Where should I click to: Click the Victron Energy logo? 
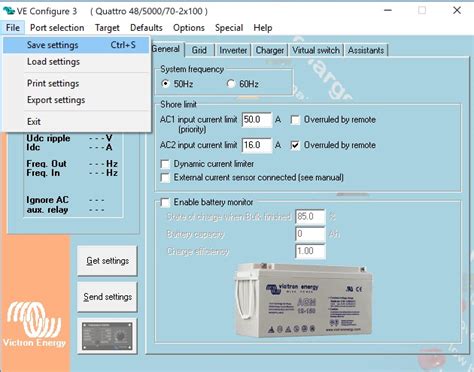pos(34,324)
